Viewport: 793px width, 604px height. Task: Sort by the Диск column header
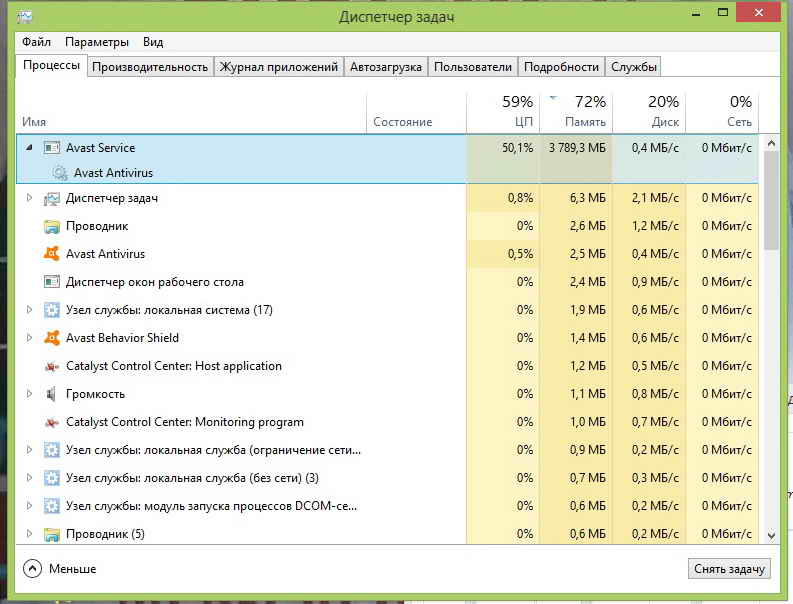click(649, 112)
